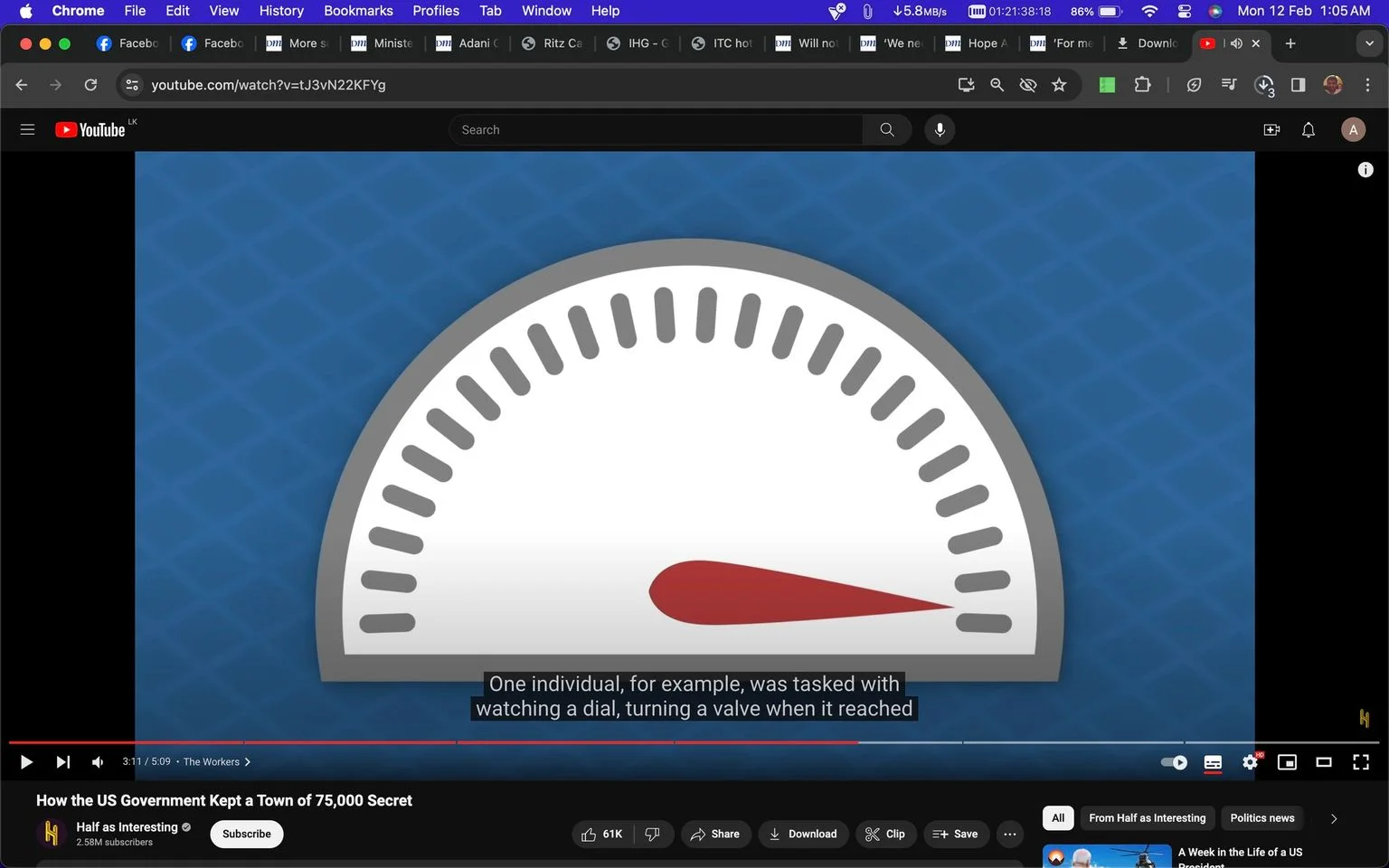Image resolution: width=1389 pixels, height=868 pixels.
Task: Open Chrome downloads icon
Action: point(1264,84)
